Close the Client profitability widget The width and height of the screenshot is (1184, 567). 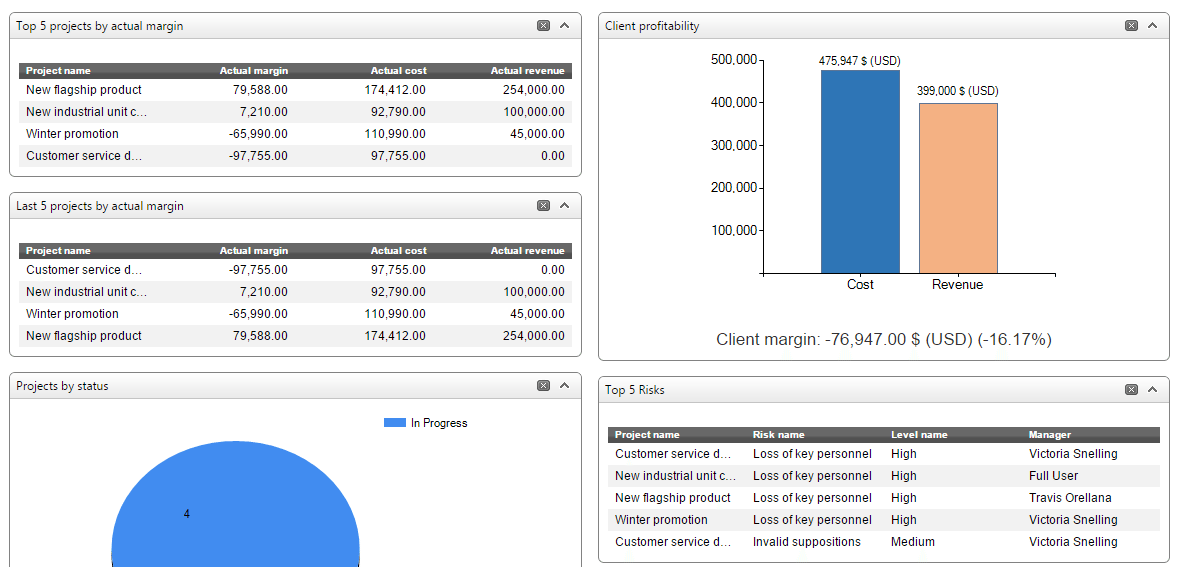coord(1131,26)
